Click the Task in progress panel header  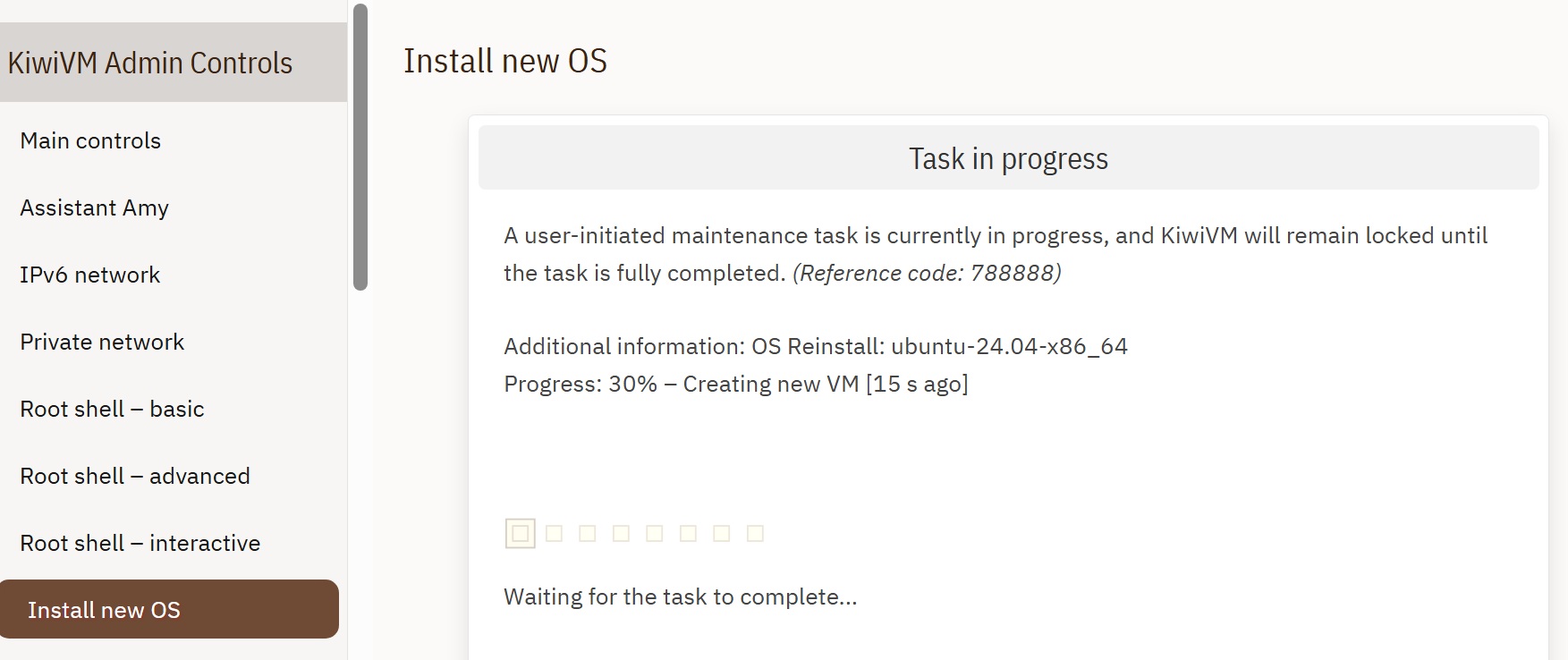click(x=1008, y=158)
